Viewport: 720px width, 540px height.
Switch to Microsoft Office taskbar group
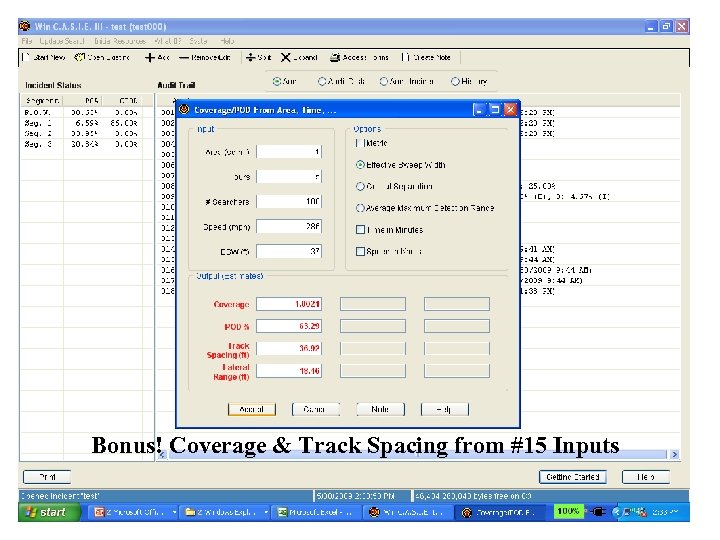tap(135, 512)
